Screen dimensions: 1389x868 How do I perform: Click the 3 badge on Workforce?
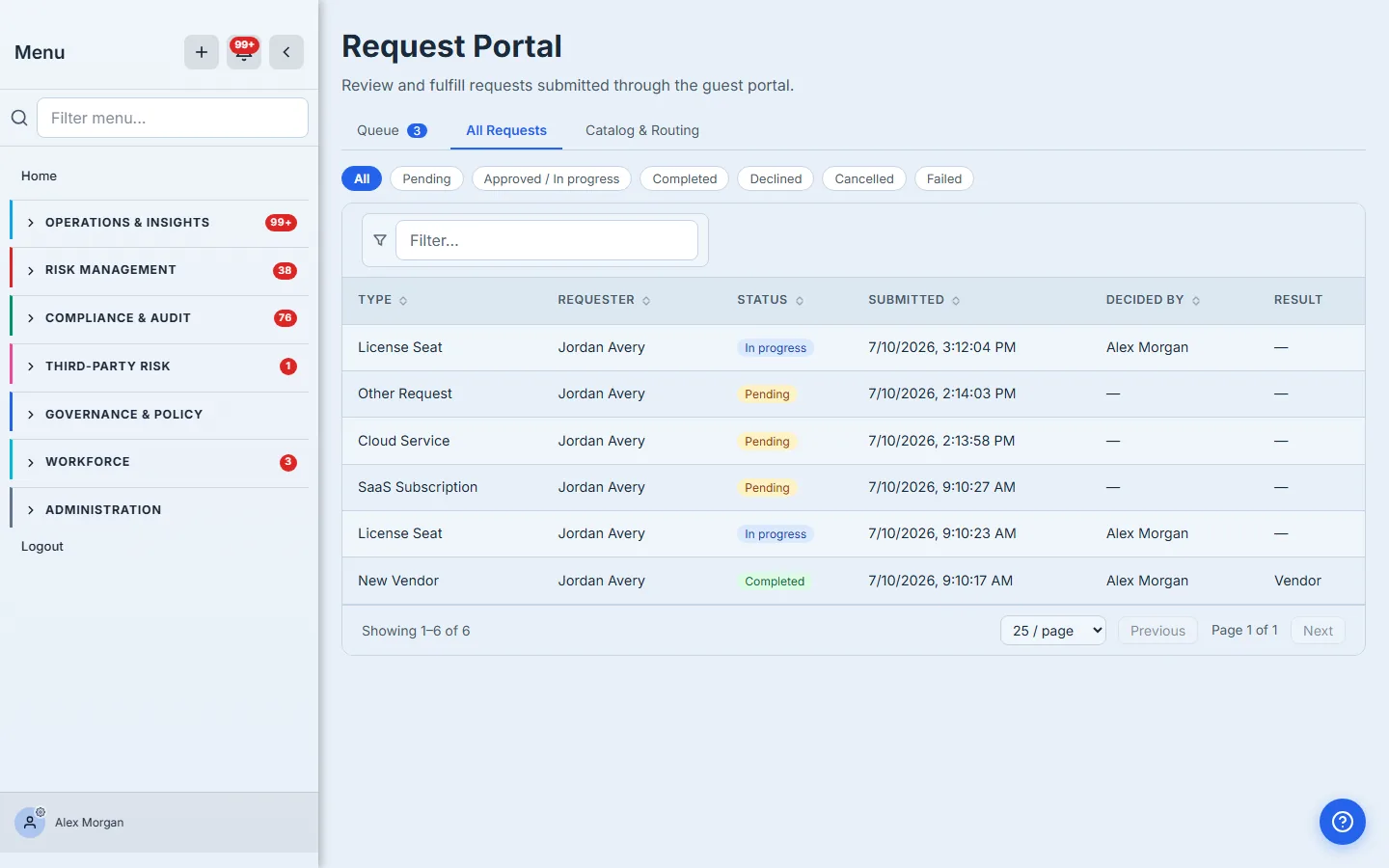pos(287,462)
